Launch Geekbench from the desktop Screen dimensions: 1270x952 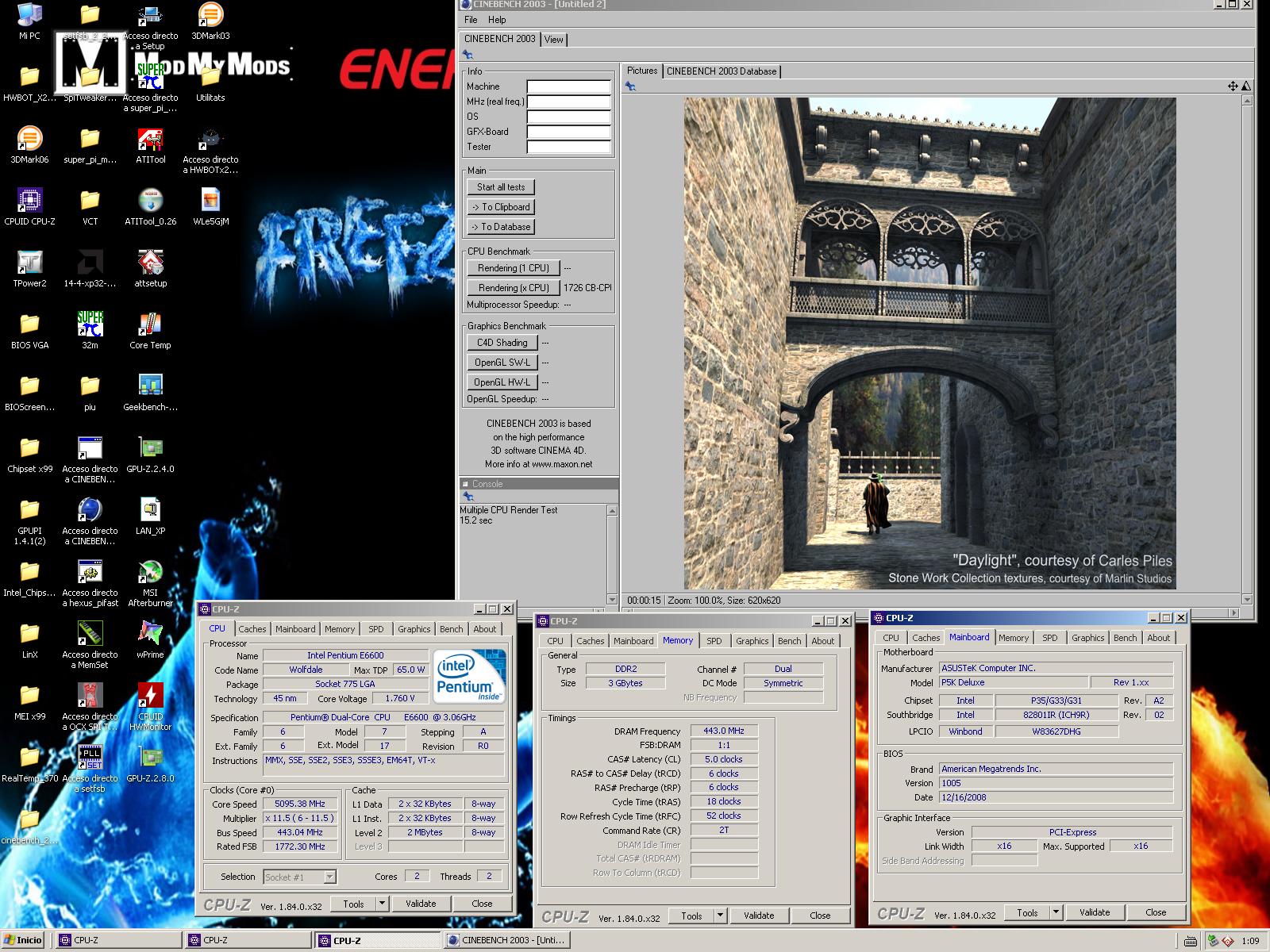point(150,393)
